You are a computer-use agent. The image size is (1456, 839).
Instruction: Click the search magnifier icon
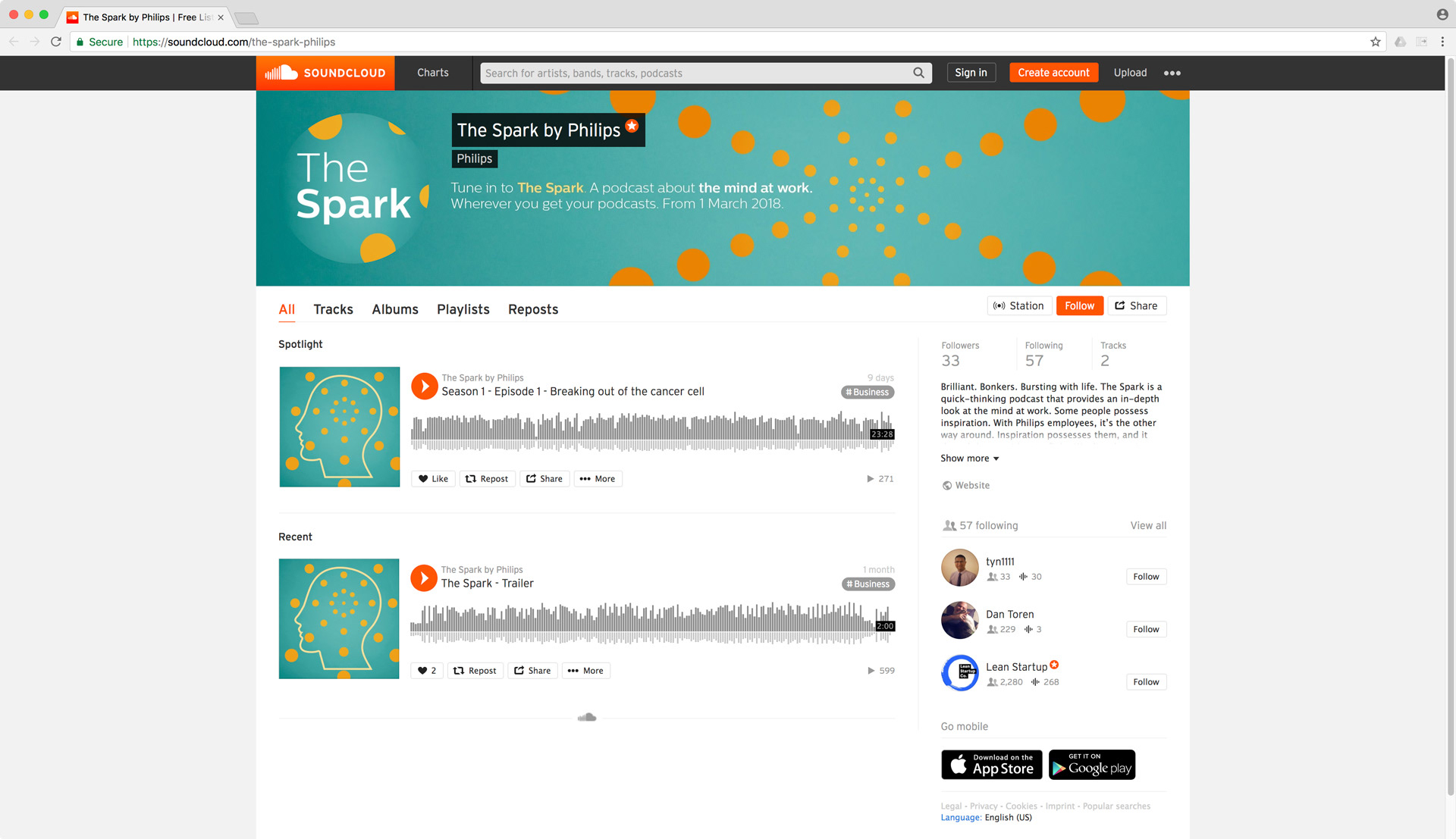pos(918,73)
